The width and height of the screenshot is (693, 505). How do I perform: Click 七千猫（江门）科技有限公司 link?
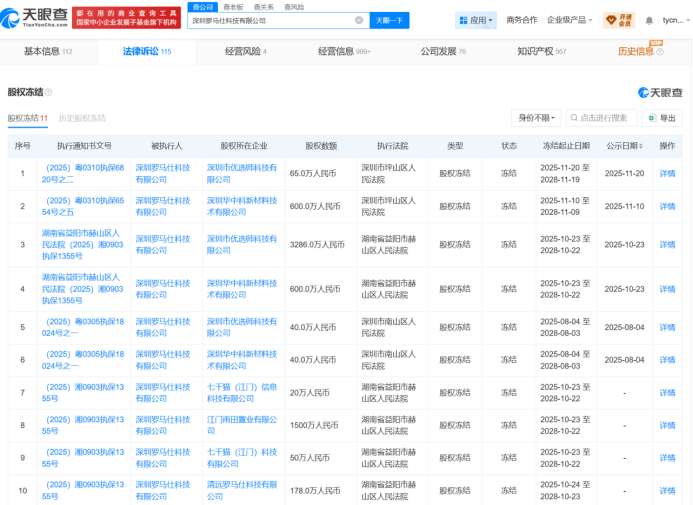pyautogui.click(x=242, y=458)
